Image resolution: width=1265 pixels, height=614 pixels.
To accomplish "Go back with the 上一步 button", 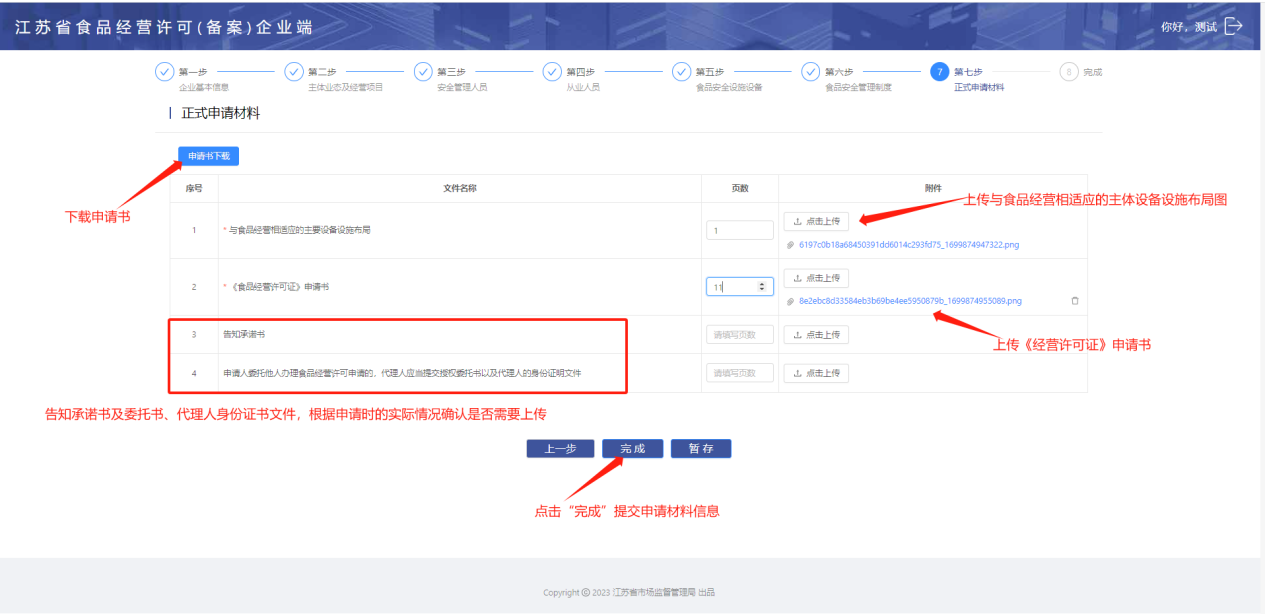I will tap(560, 449).
